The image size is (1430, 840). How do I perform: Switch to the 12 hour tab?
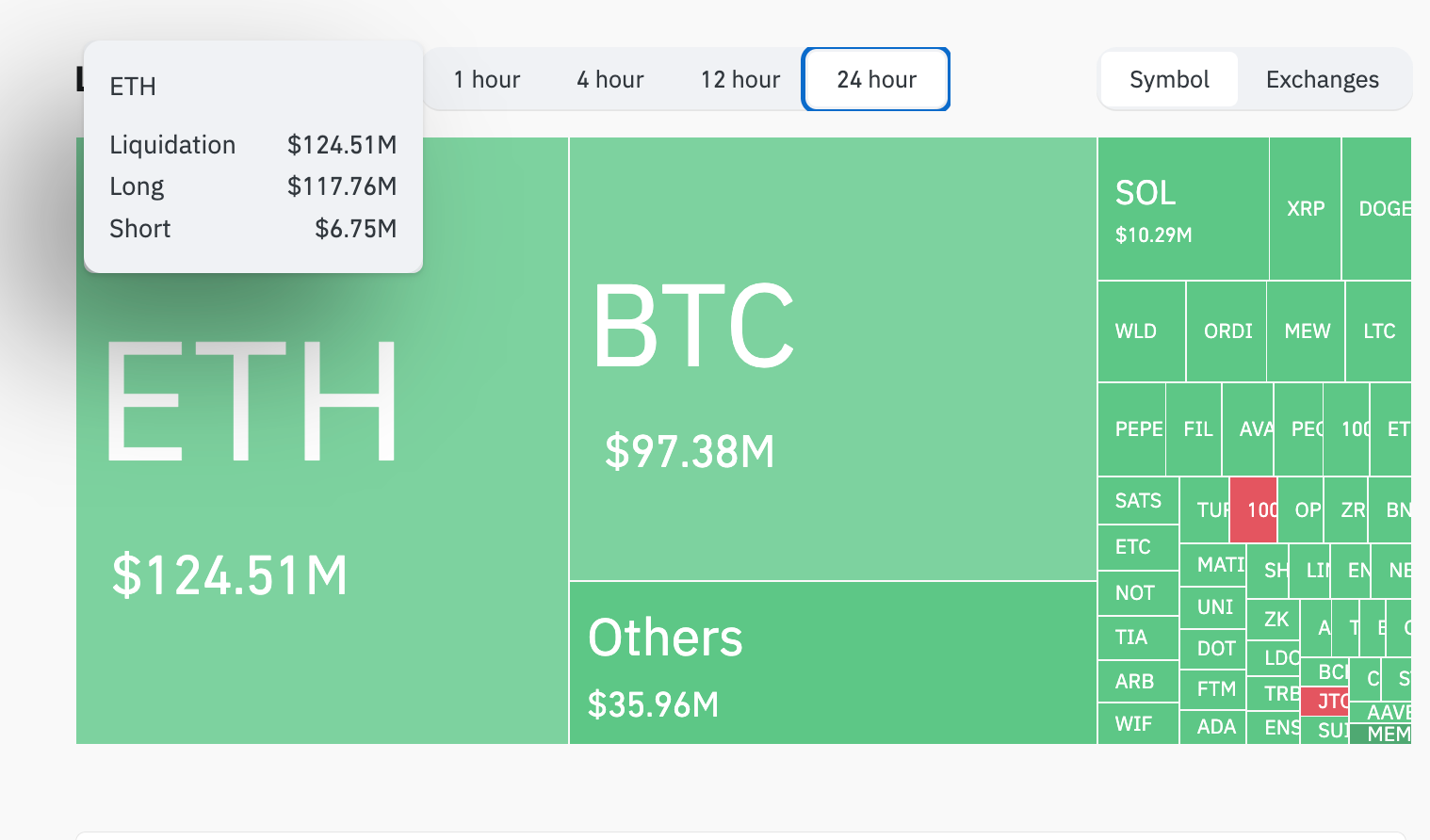(x=739, y=79)
